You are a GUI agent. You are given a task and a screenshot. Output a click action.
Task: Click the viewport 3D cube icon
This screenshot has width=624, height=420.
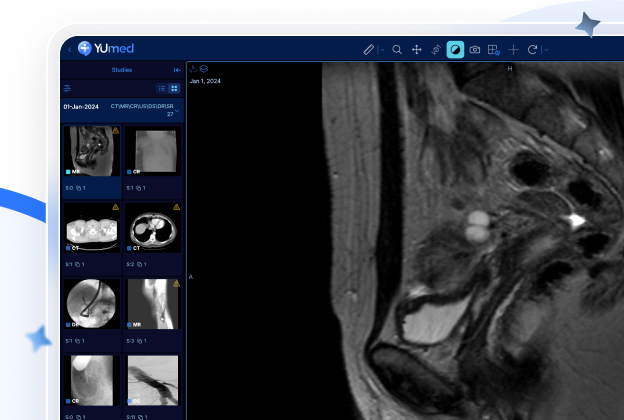(193, 69)
